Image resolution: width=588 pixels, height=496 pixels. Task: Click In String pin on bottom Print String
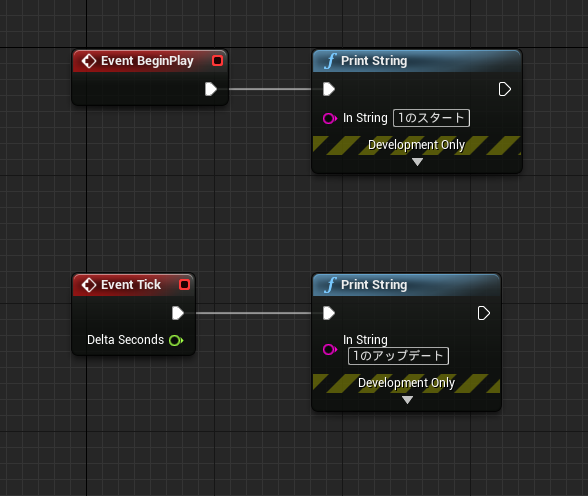pos(330,350)
